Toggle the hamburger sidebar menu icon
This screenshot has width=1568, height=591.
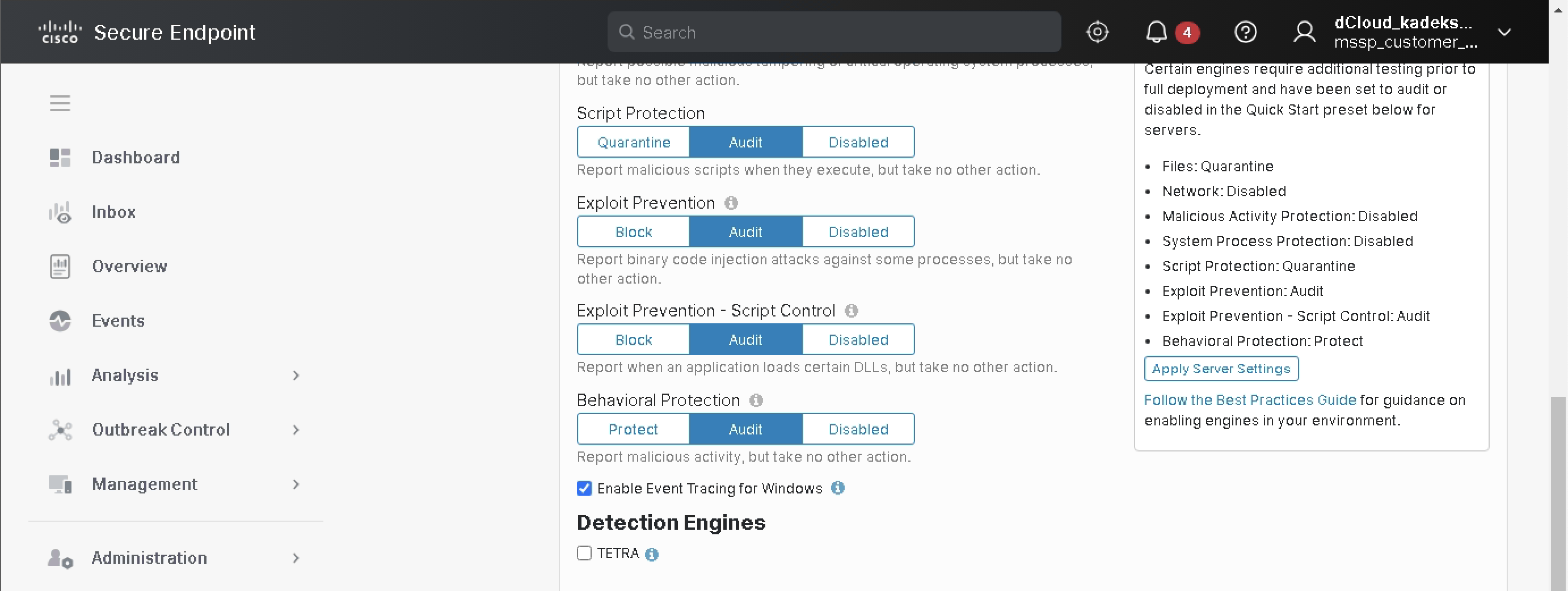click(60, 103)
